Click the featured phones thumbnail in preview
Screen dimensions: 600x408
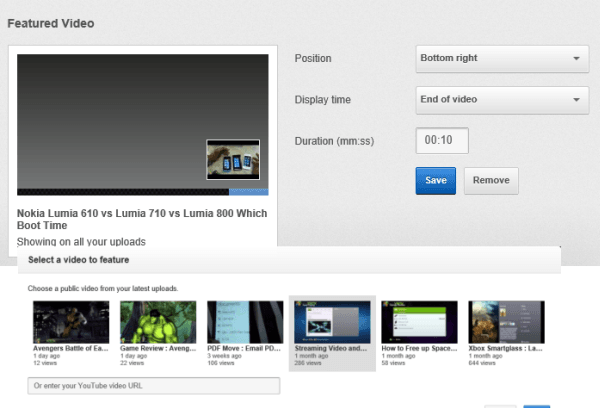tap(233, 160)
